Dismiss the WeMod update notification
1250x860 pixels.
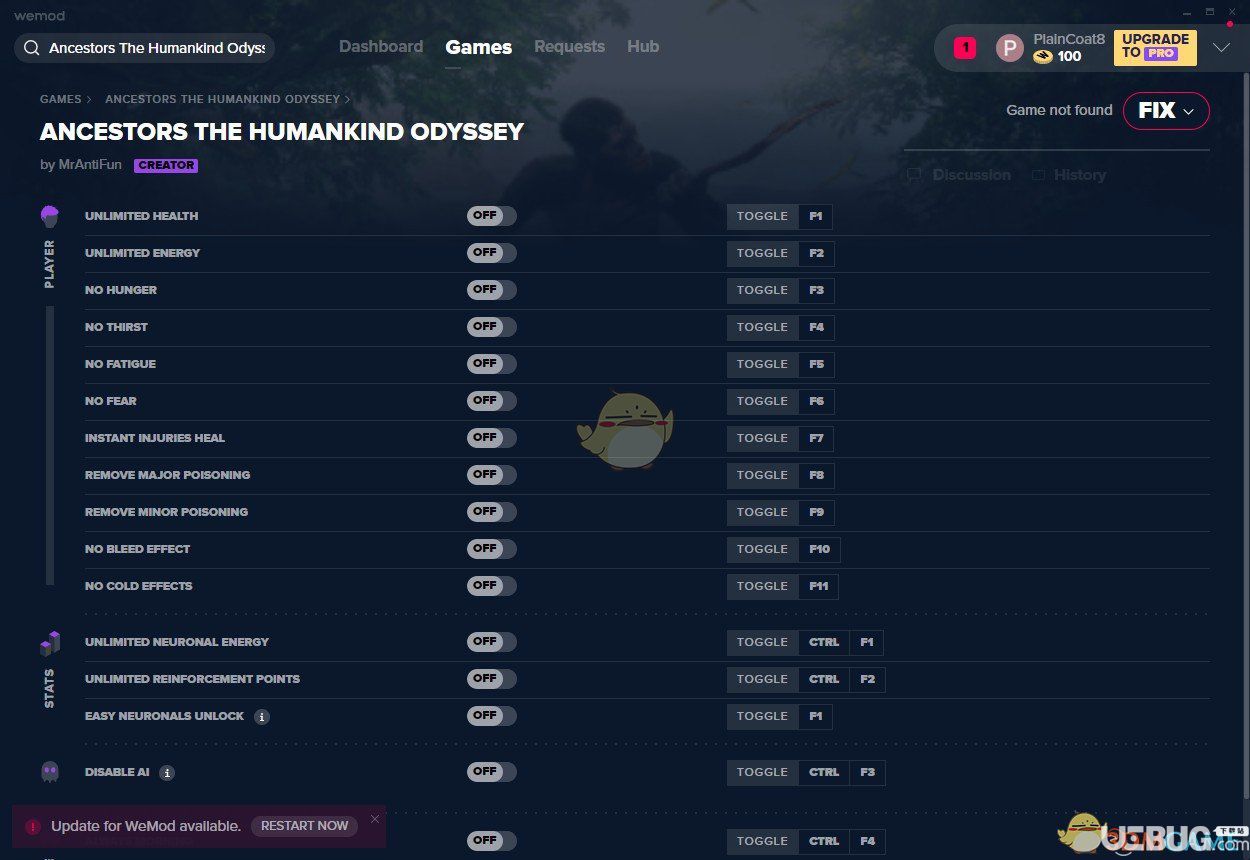(x=375, y=819)
